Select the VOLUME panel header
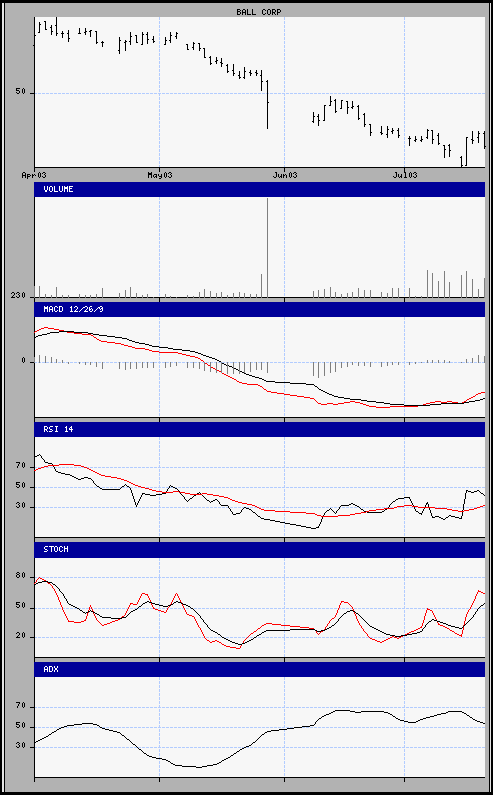493x795 pixels. click(260, 189)
